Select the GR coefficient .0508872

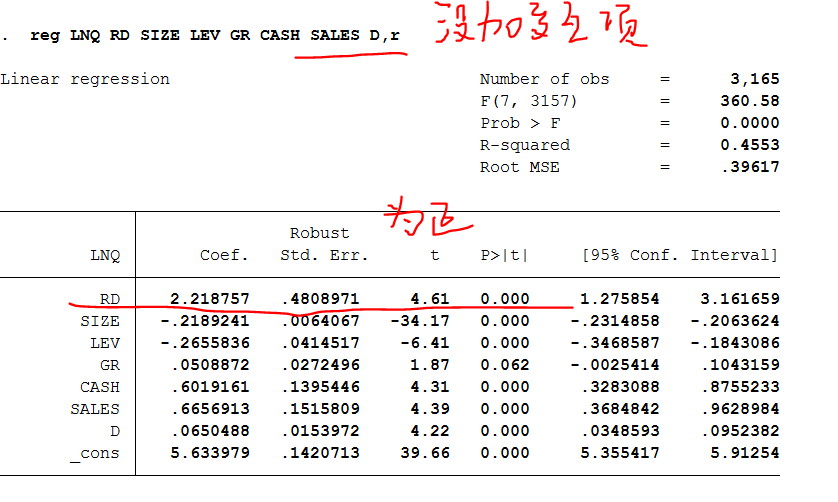(211, 365)
